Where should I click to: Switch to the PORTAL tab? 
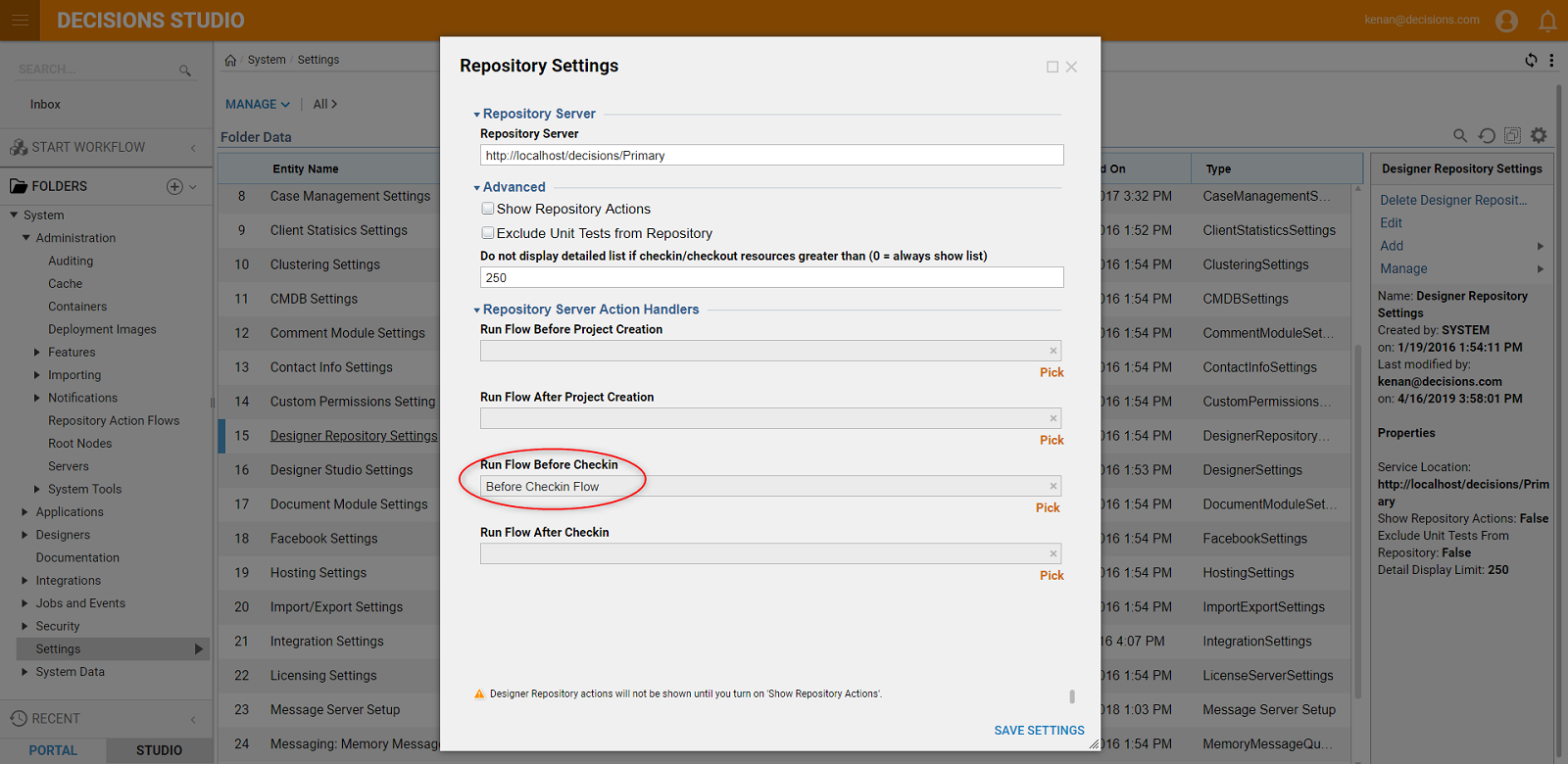point(53,750)
